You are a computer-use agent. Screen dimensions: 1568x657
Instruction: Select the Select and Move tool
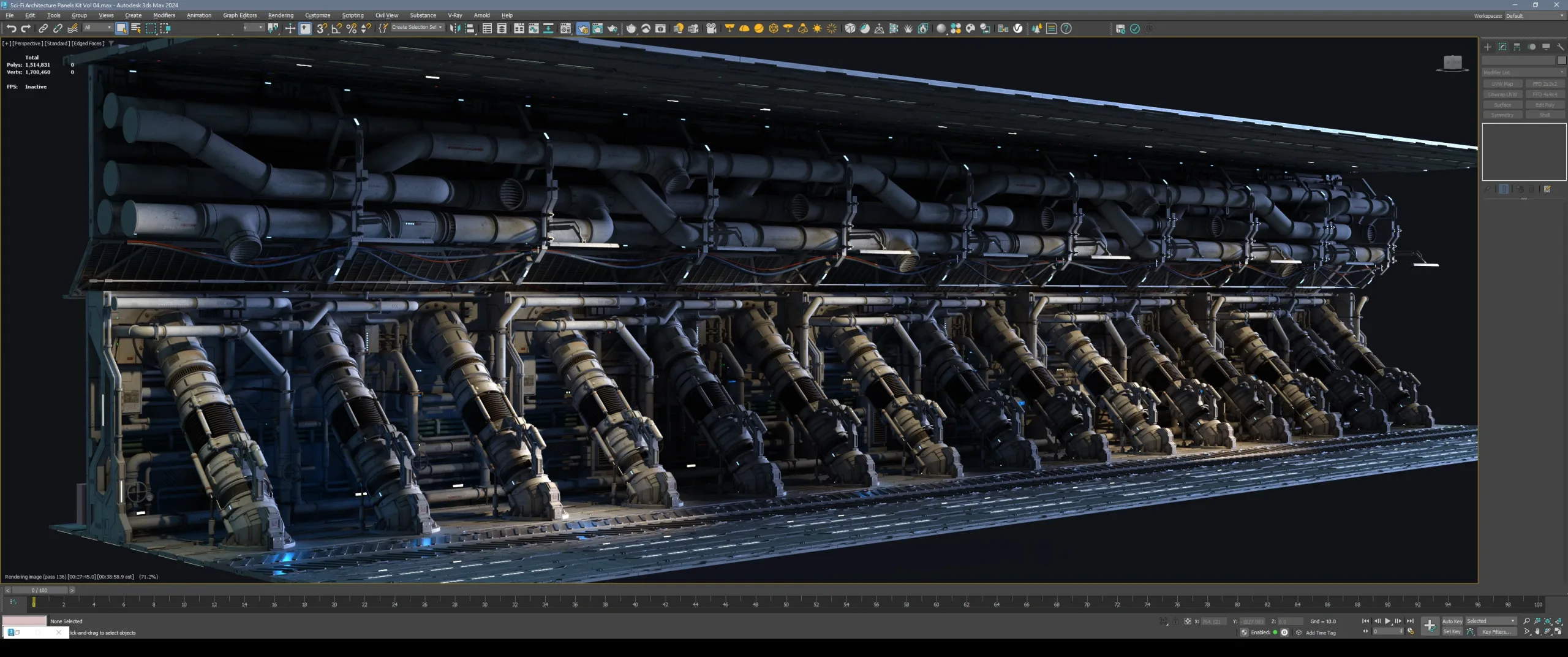pyautogui.click(x=290, y=28)
